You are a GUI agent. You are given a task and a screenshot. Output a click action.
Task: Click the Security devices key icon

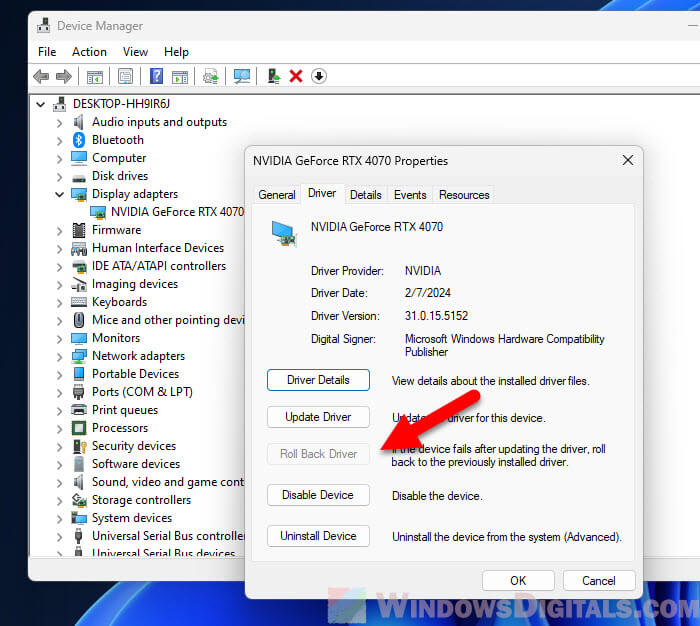[79, 446]
